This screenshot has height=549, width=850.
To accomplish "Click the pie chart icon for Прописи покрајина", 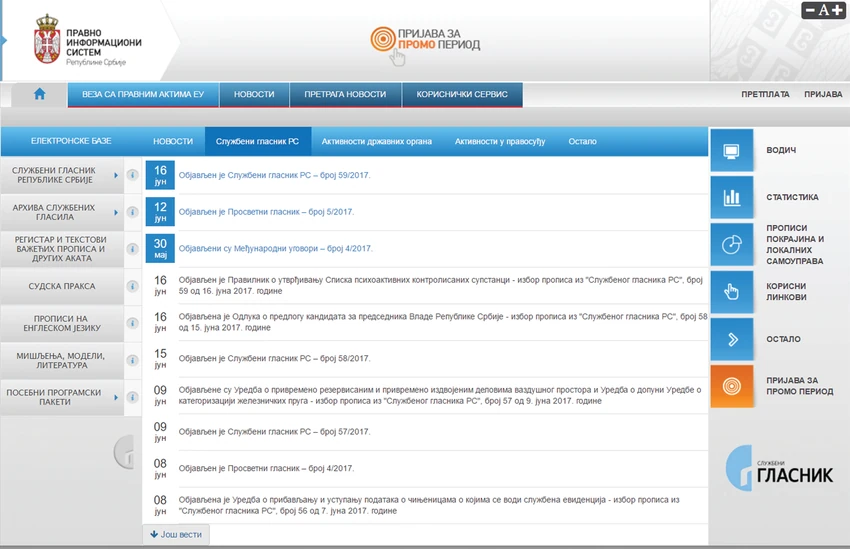I will click(731, 244).
